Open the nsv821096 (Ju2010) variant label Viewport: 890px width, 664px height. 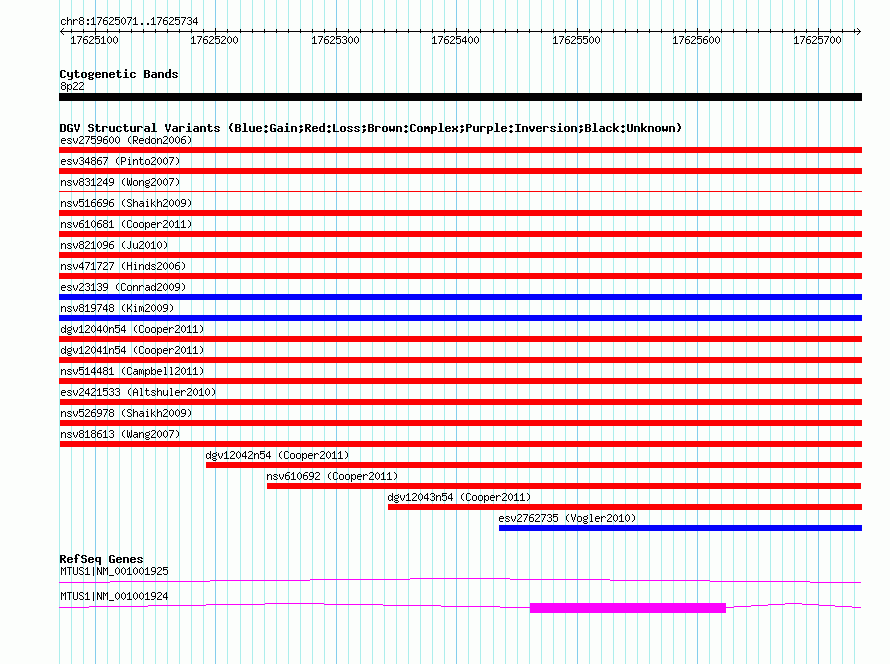click(114, 245)
